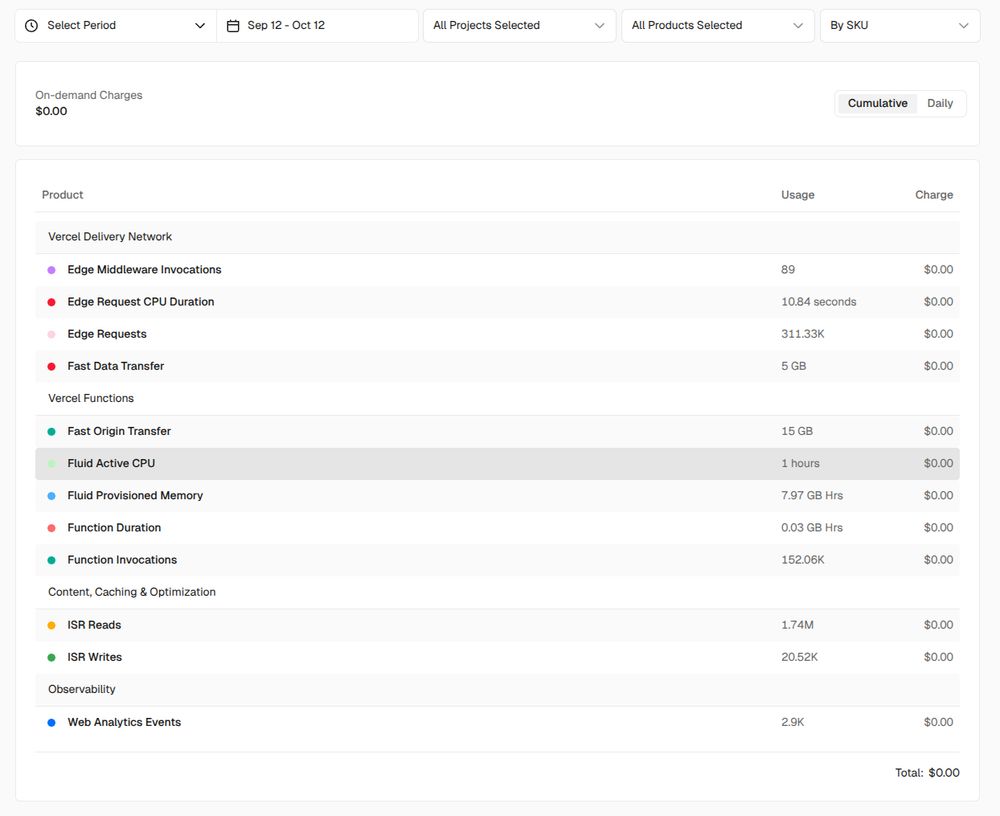Click the Charge column header
Screen dimensions: 1000x816
(x=934, y=195)
